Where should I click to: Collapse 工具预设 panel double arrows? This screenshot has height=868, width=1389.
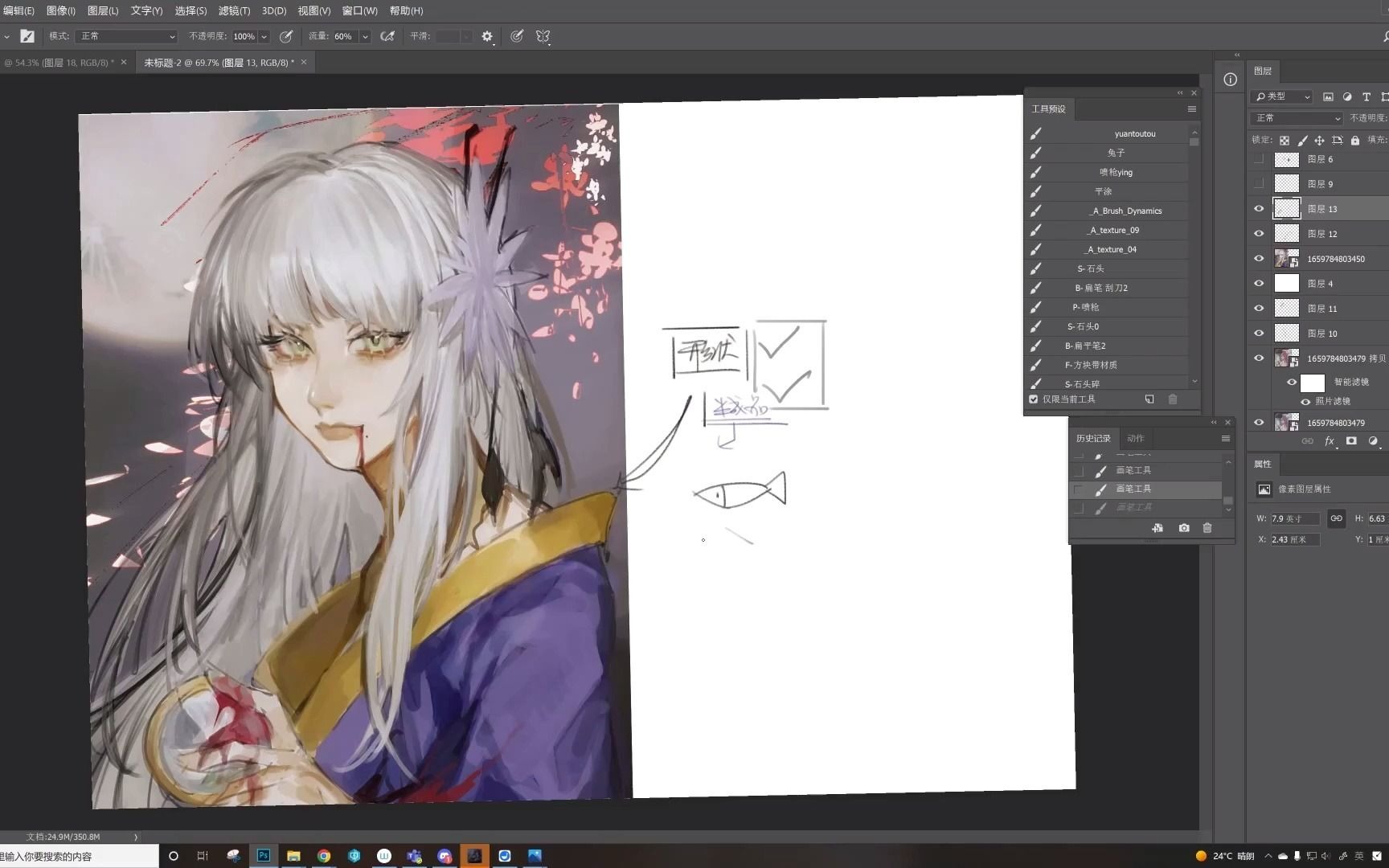coord(1180,93)
